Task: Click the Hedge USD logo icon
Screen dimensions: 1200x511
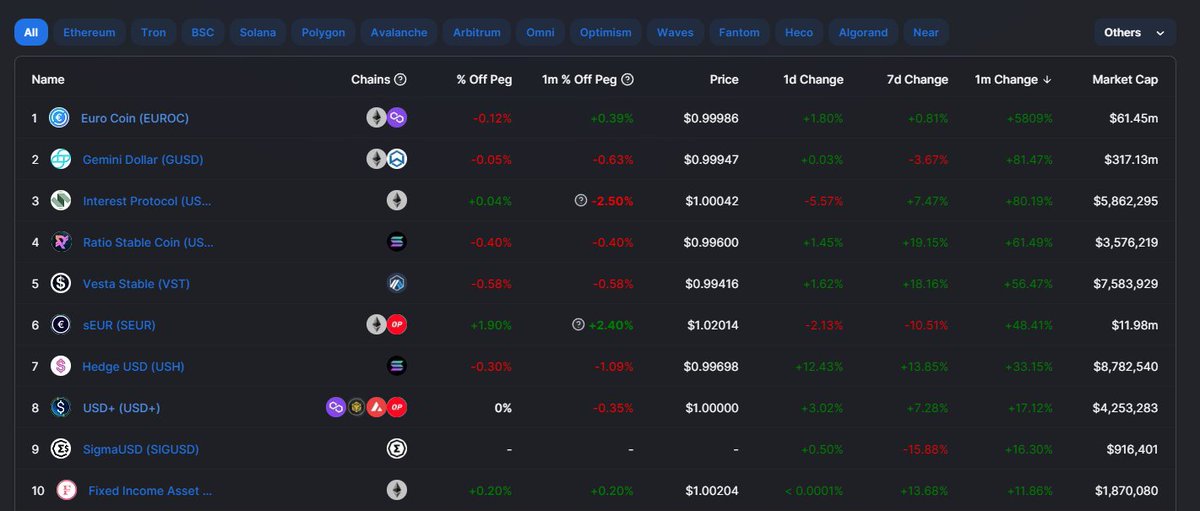Action: tap(61, 366)
